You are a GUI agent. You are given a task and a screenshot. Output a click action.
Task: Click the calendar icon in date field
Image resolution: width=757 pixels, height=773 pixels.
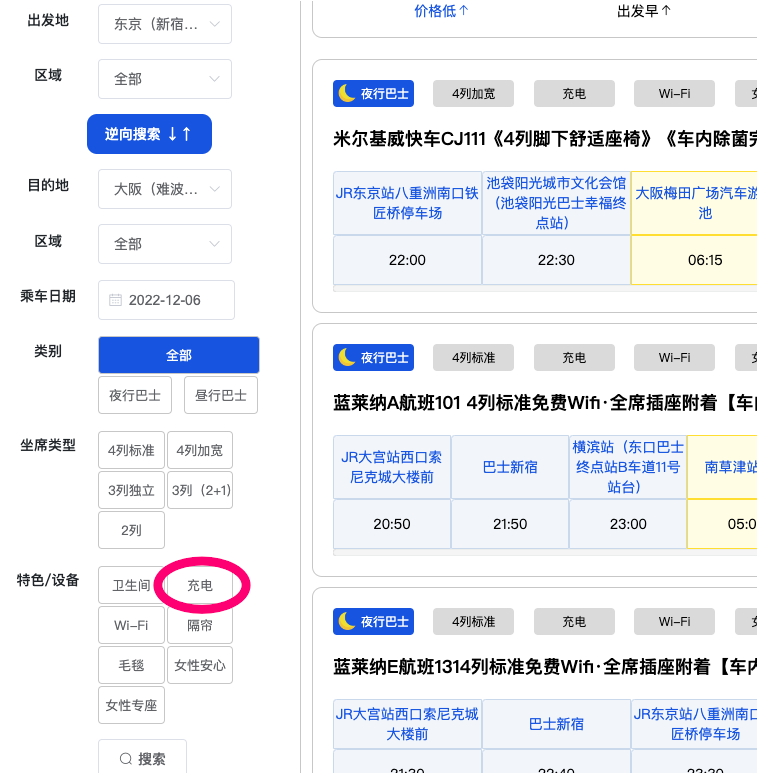(x=115, y=300)
